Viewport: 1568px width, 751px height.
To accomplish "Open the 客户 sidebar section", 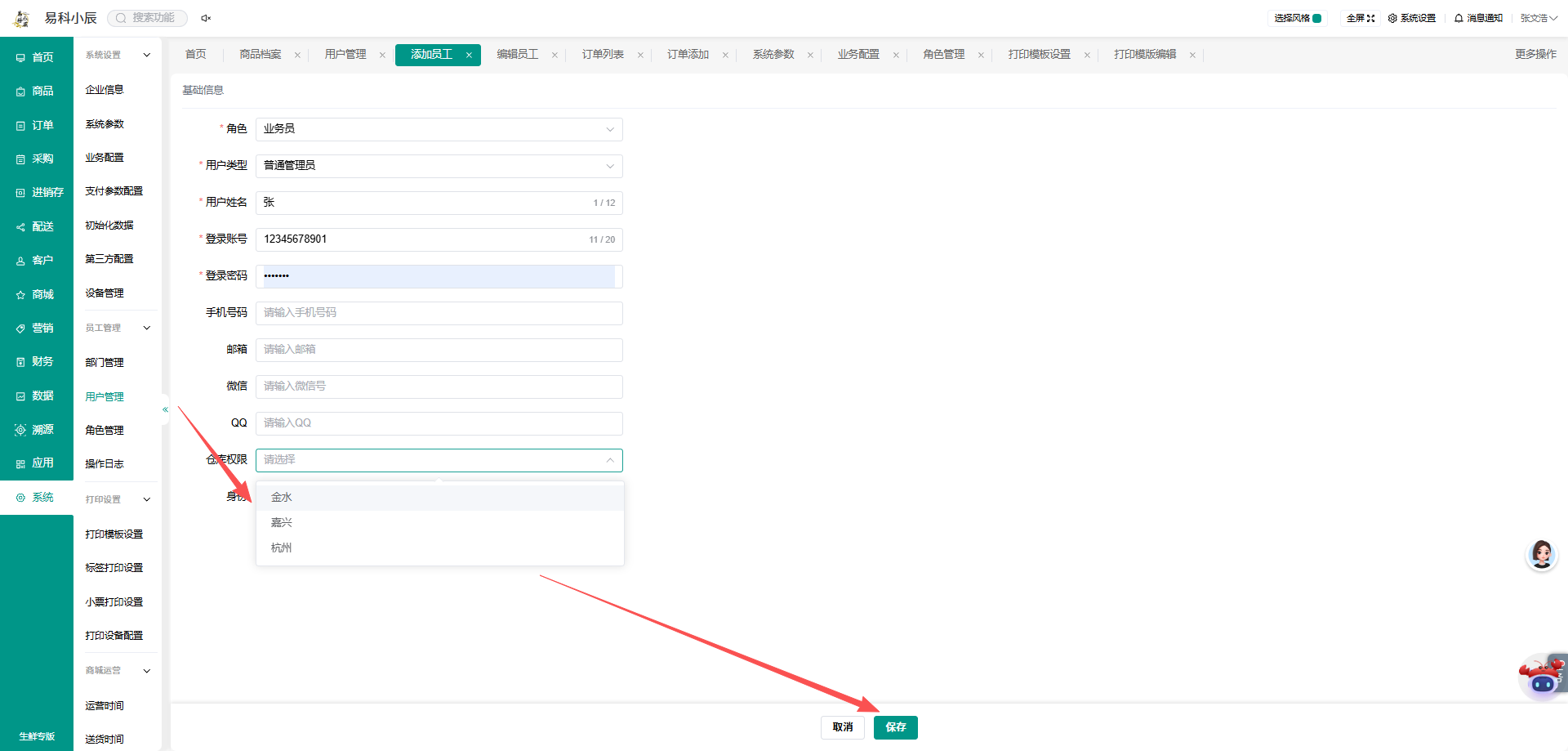I will [x=37, y=261].
